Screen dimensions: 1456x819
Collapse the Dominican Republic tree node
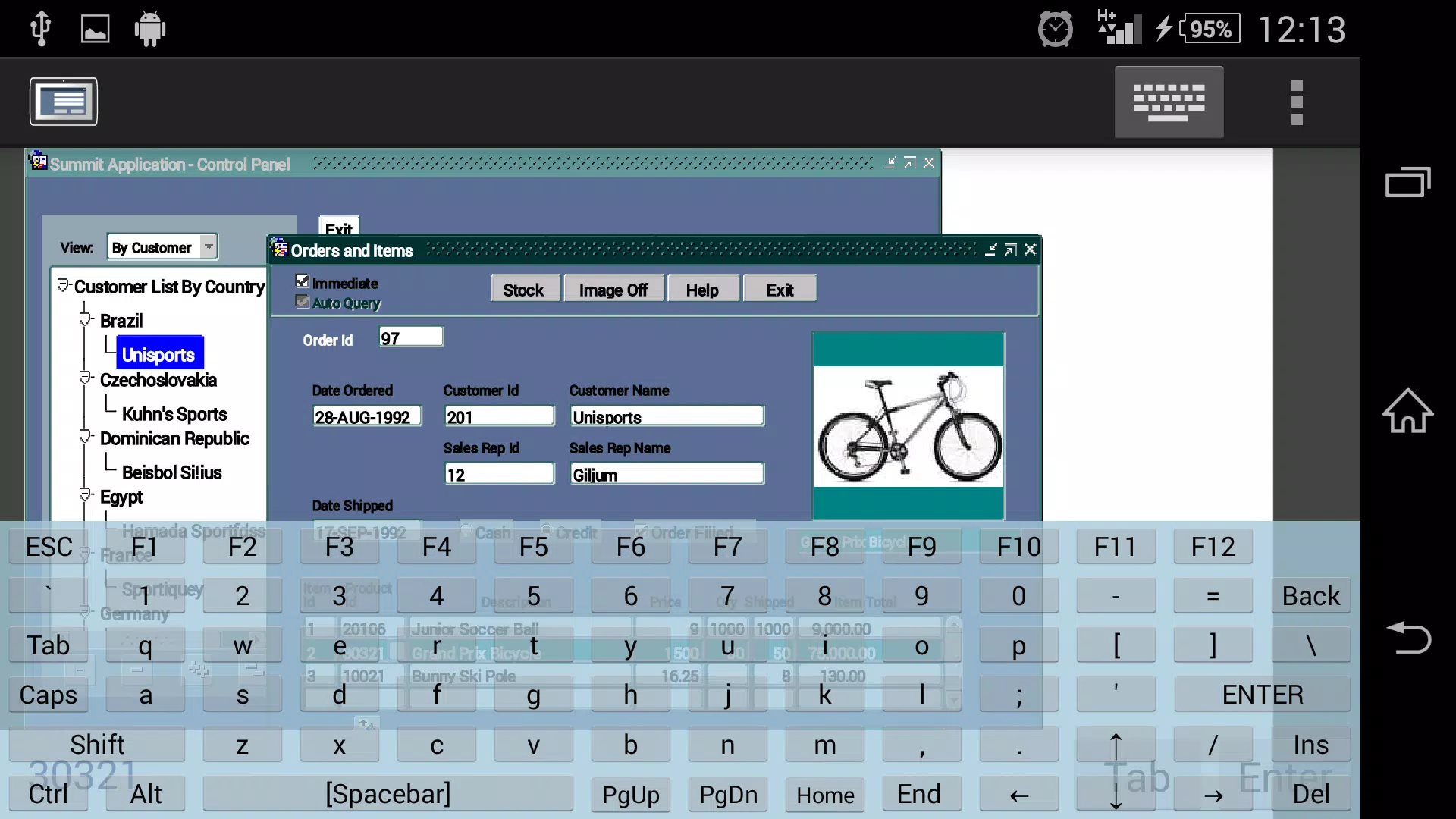tap(85, 437)
